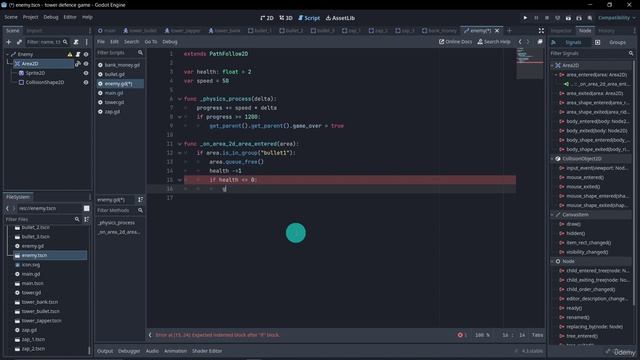Open the Shader Editor bottom panel

[x=207, y=351]
